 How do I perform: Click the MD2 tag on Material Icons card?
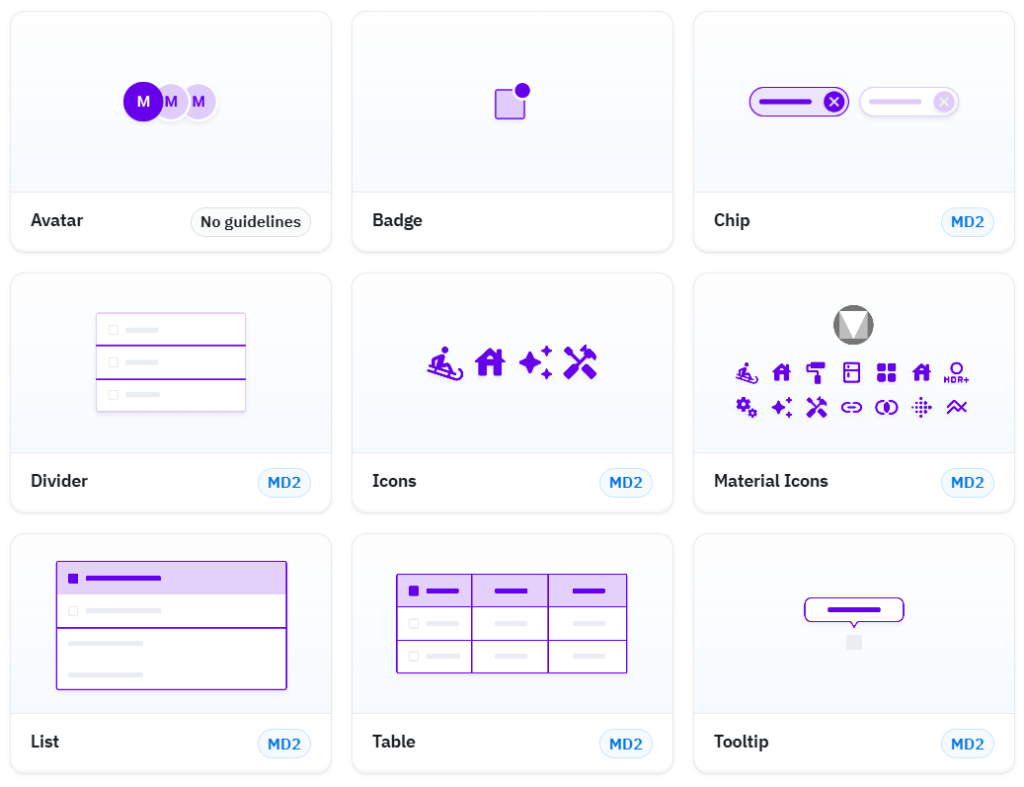(967, 483)
